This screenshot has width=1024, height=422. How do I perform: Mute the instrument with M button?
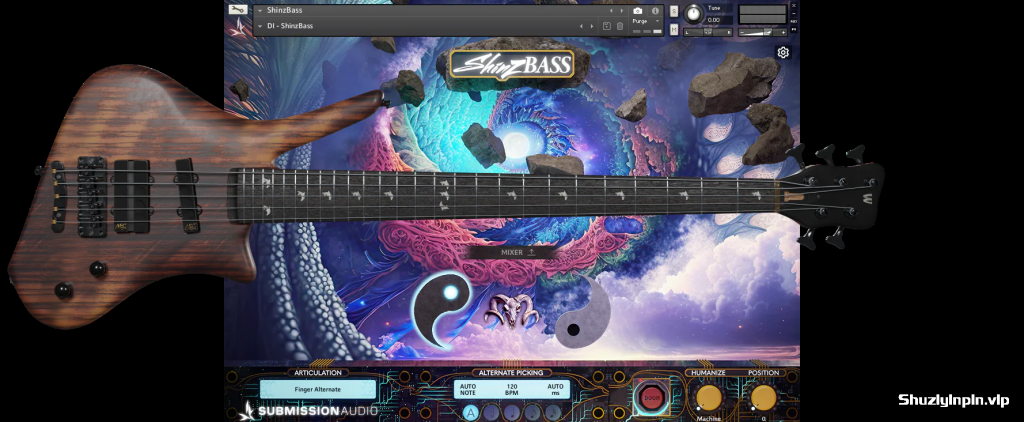point(674,29)
